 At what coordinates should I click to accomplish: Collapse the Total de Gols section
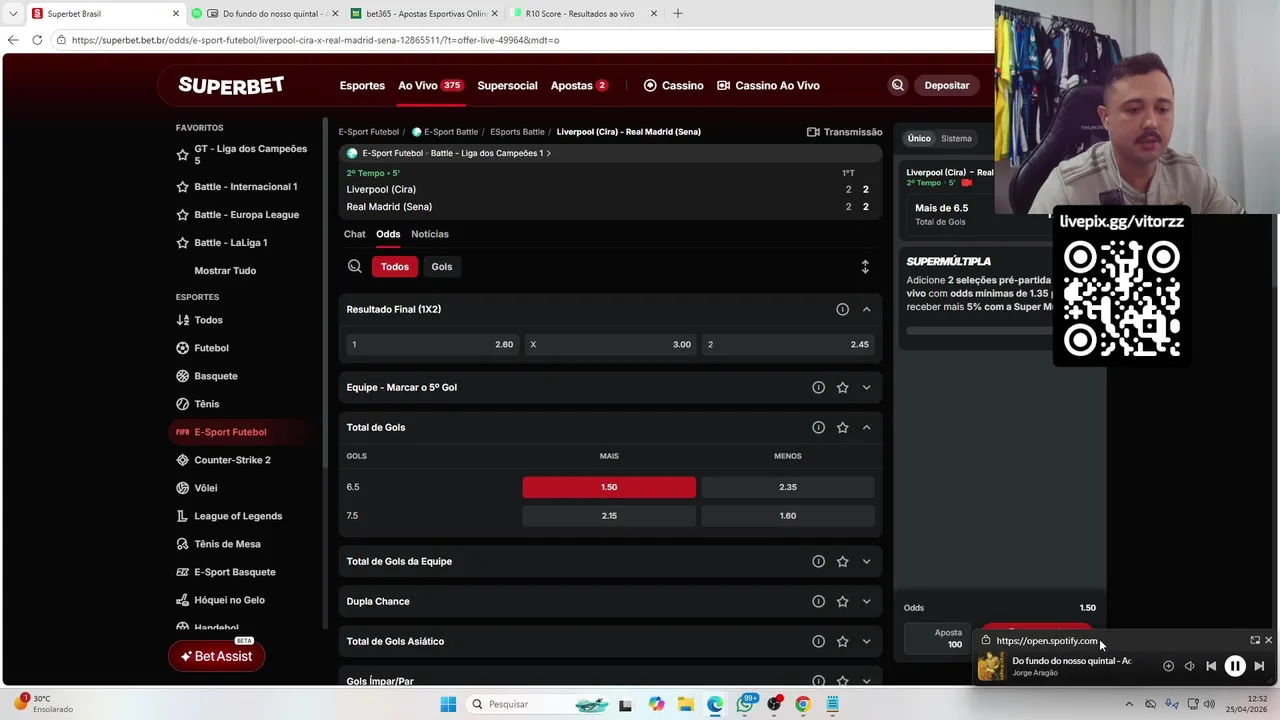coord(866,427)
